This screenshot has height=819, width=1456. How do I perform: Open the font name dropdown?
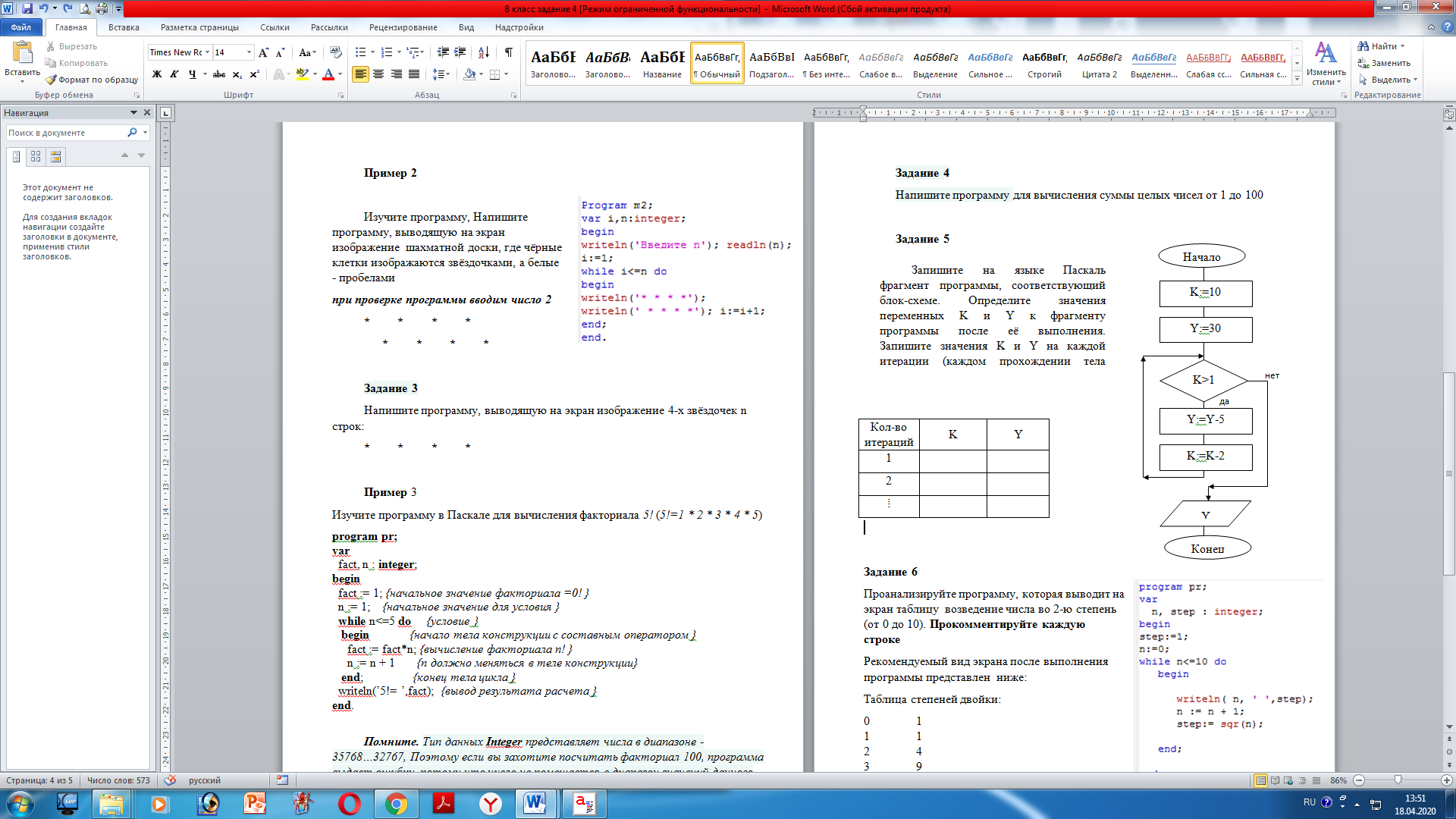(207, 52)
